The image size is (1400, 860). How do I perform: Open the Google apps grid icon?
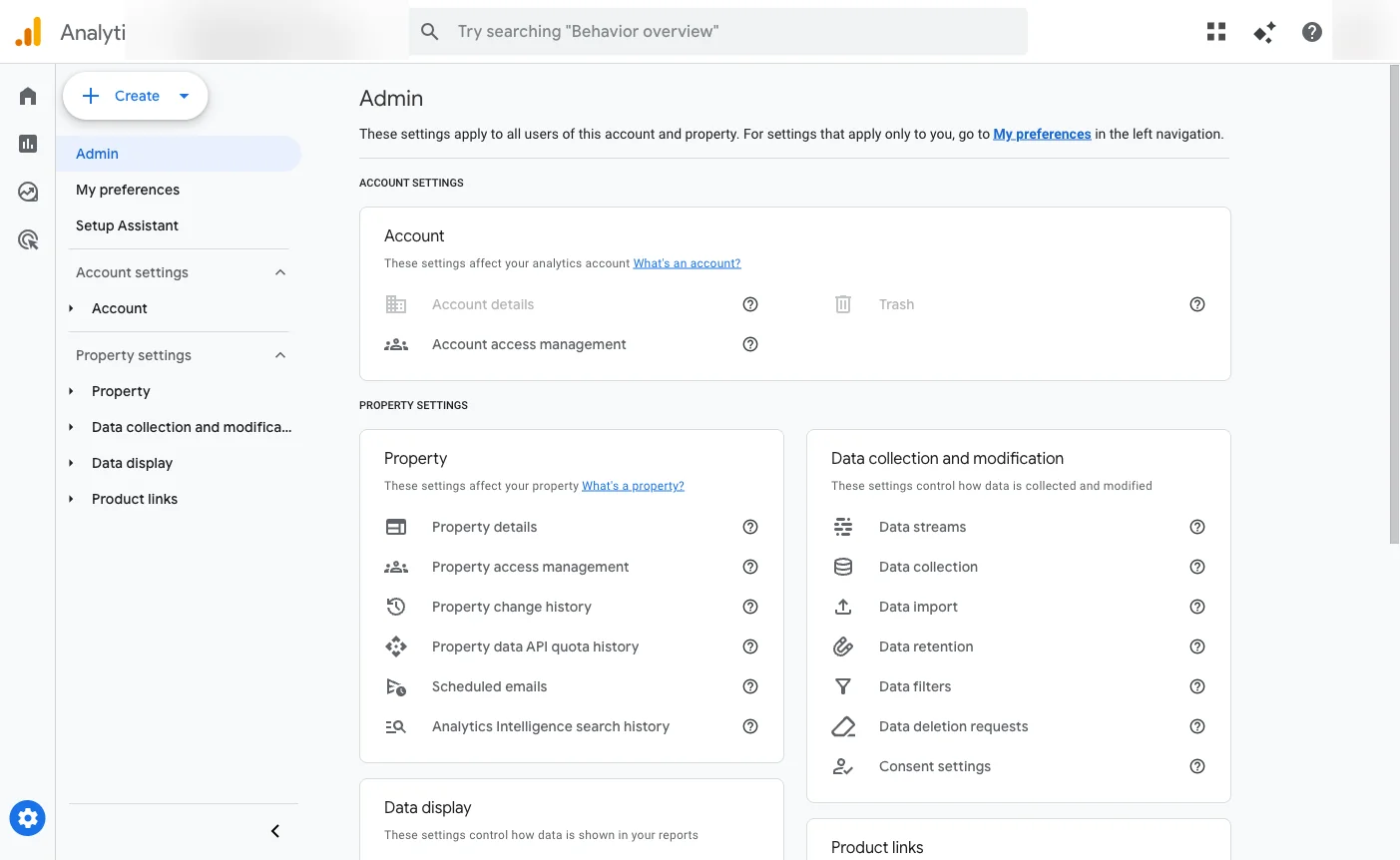1215,31
